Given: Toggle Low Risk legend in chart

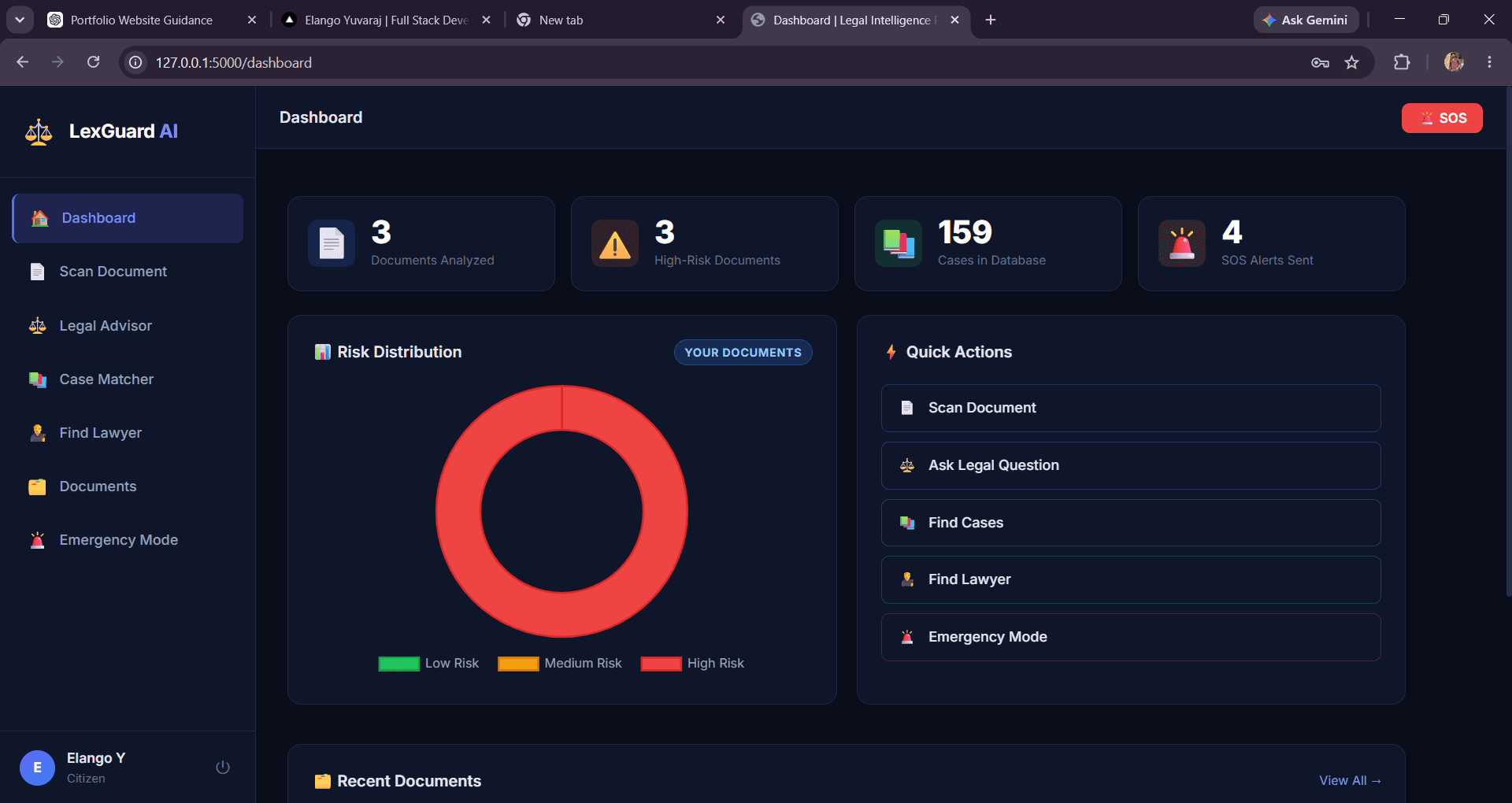Looking at the screenshot, I should point(428,664).
